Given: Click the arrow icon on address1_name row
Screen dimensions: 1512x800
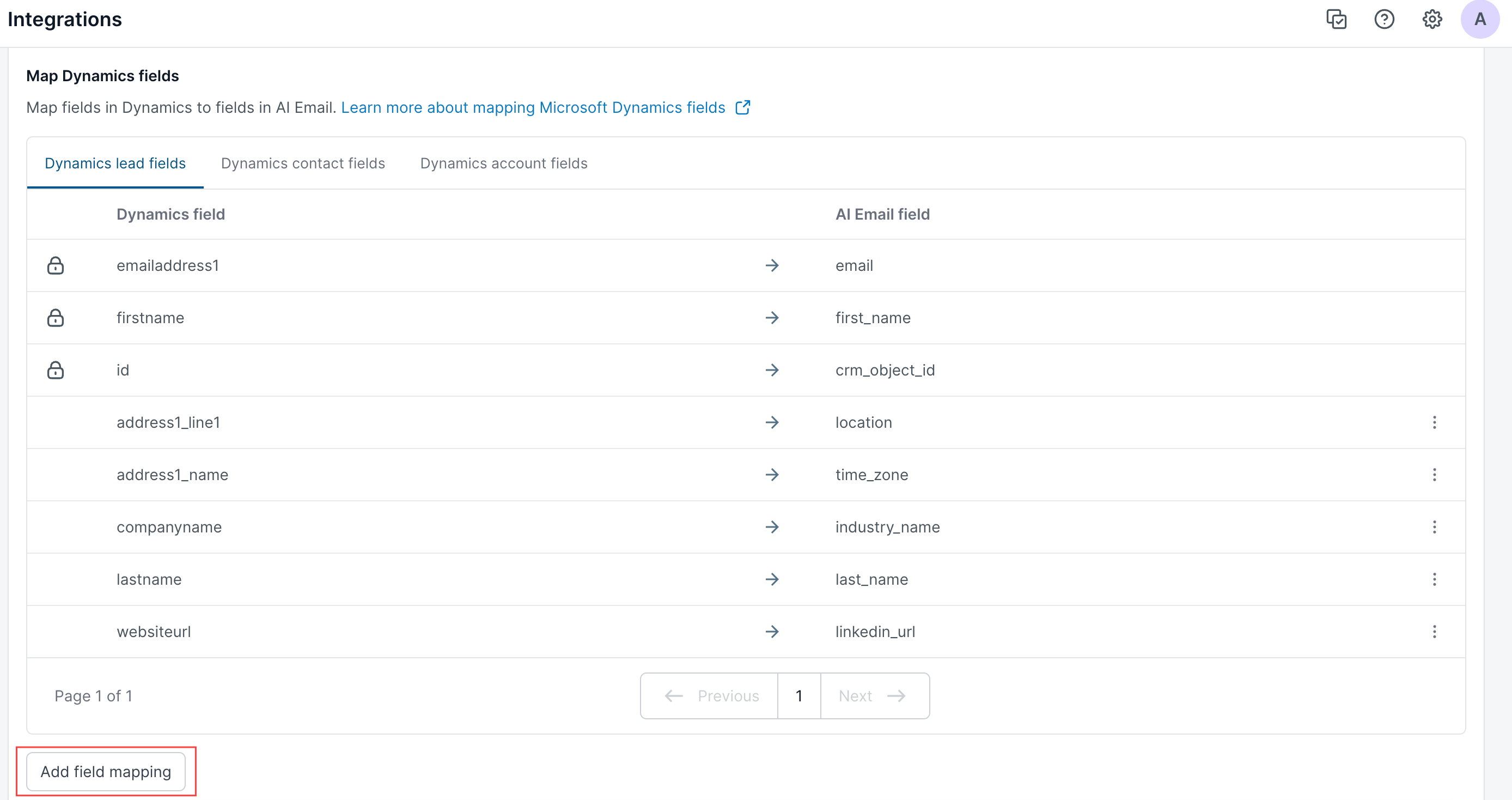Looking at the screenshot, I should coord(772,475).
